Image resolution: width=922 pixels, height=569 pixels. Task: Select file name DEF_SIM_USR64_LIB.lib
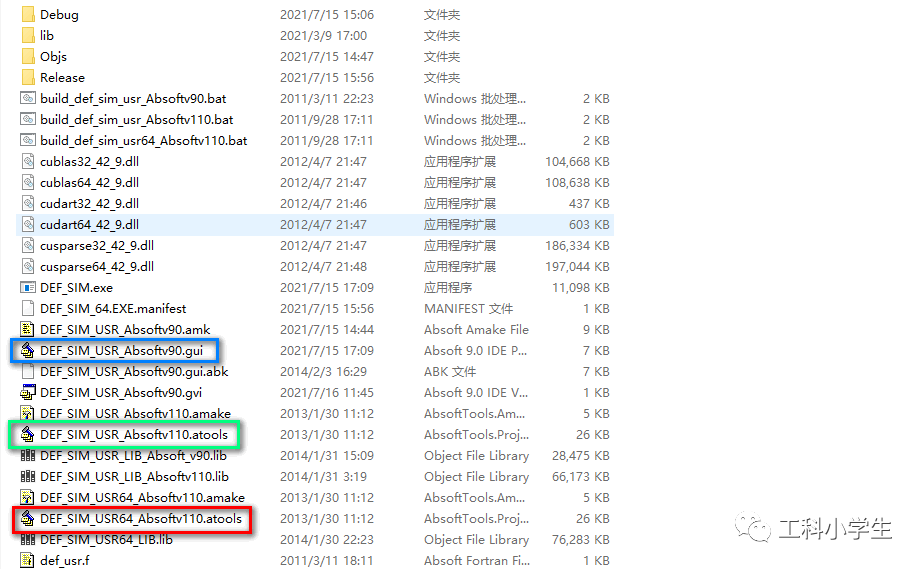pyautogui.click(x=106, y=540)
